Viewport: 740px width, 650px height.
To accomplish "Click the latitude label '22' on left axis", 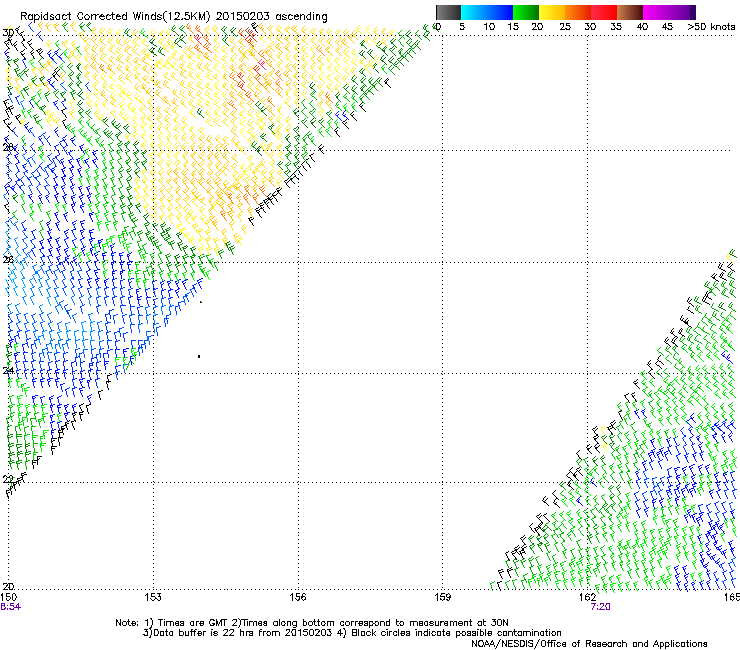I will click(8, 479).
